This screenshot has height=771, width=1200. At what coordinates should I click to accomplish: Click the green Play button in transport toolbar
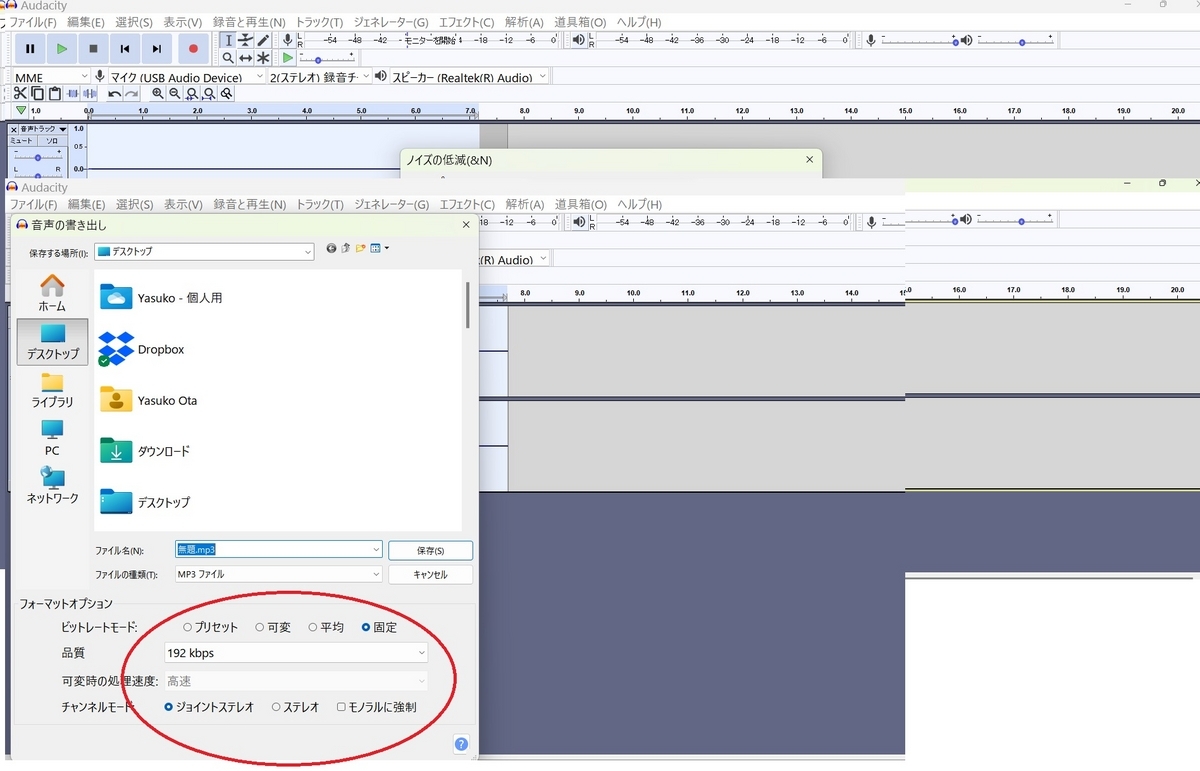(x=62, y=48)
